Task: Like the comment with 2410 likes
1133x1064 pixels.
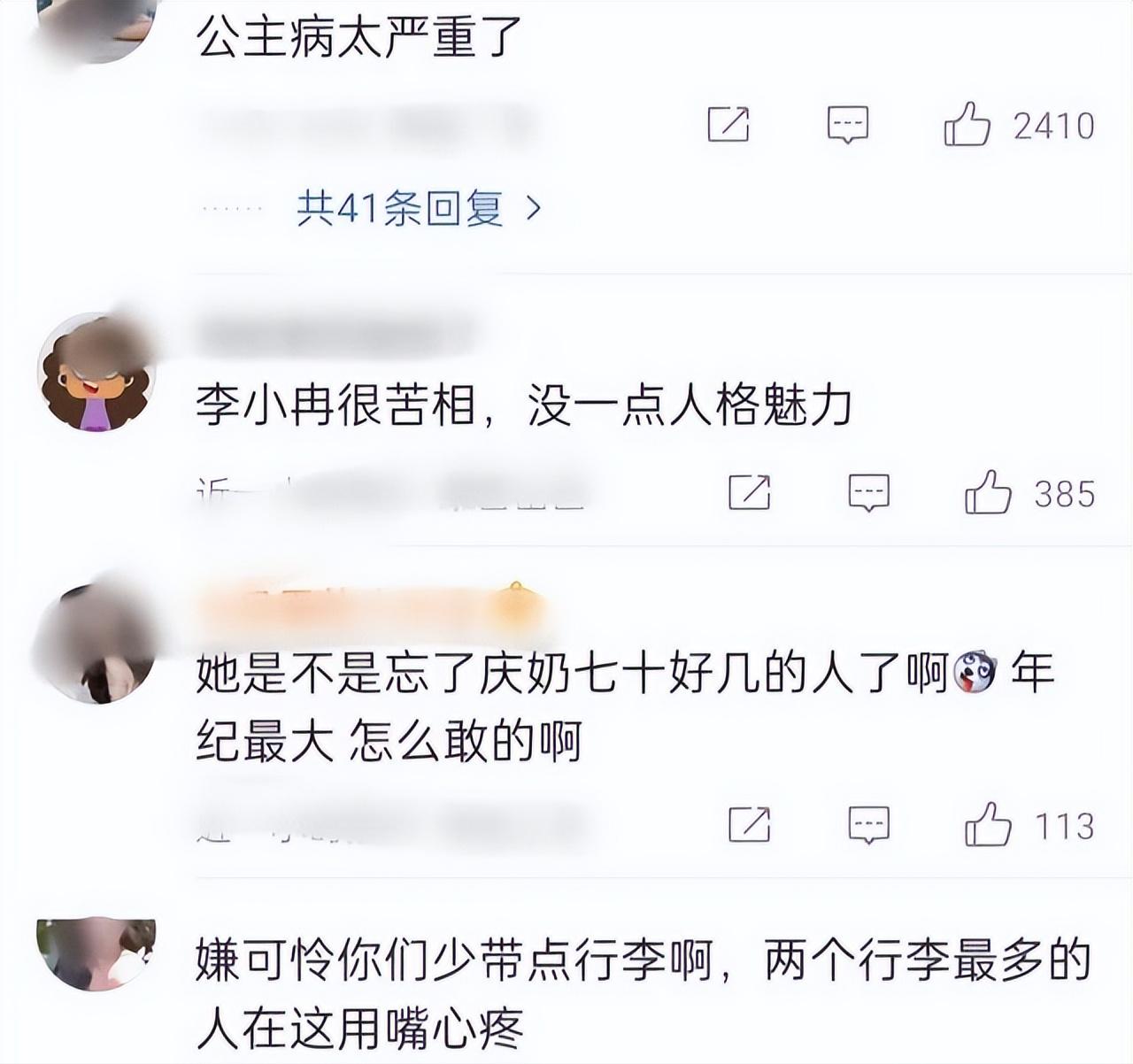Action: 967,125
